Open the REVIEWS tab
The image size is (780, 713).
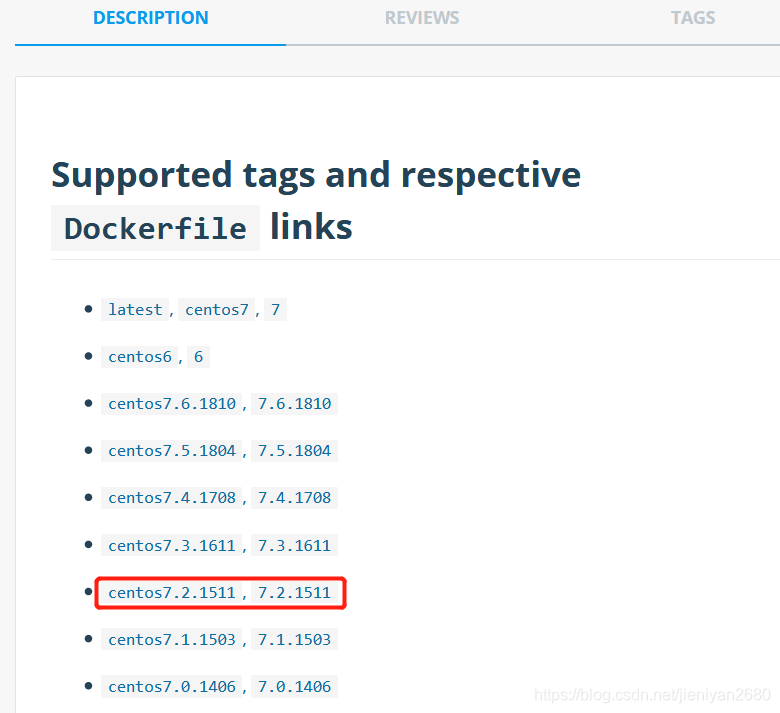point(422,18)
